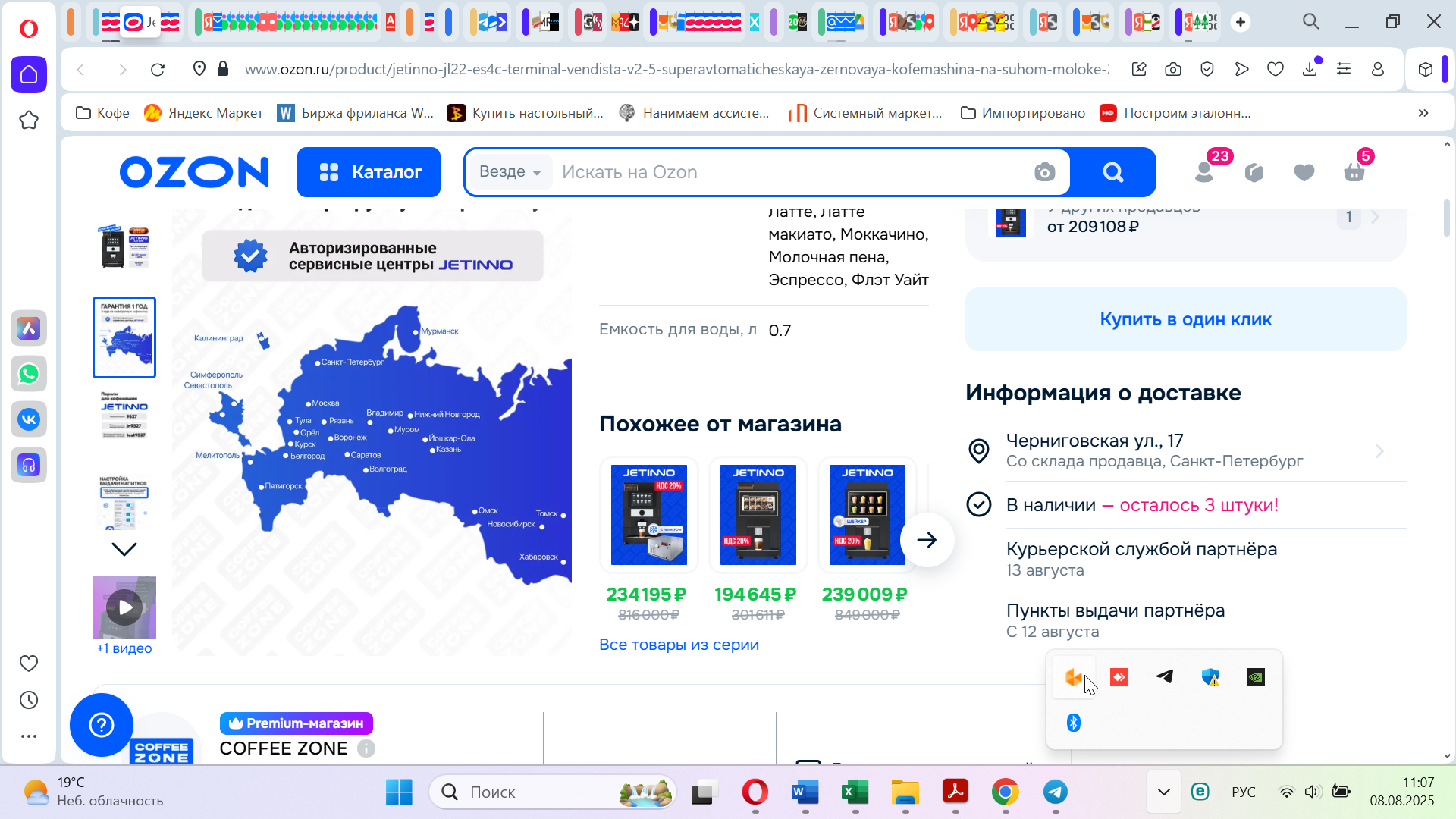Open similar product priced 194 645 ₽
This screenshot has width=1456, height=819.
pyautogui.click(x=758, y=515)
